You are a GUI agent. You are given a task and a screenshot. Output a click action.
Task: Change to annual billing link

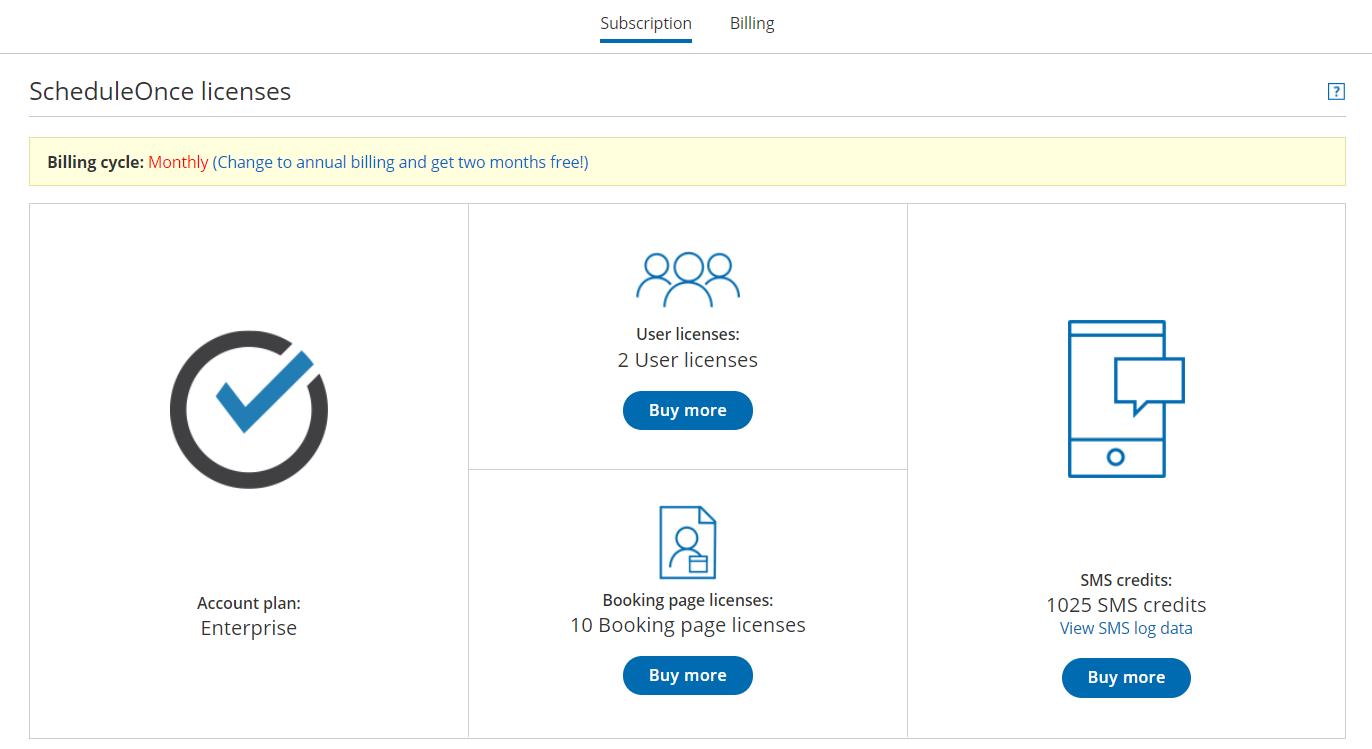(401, 162)
